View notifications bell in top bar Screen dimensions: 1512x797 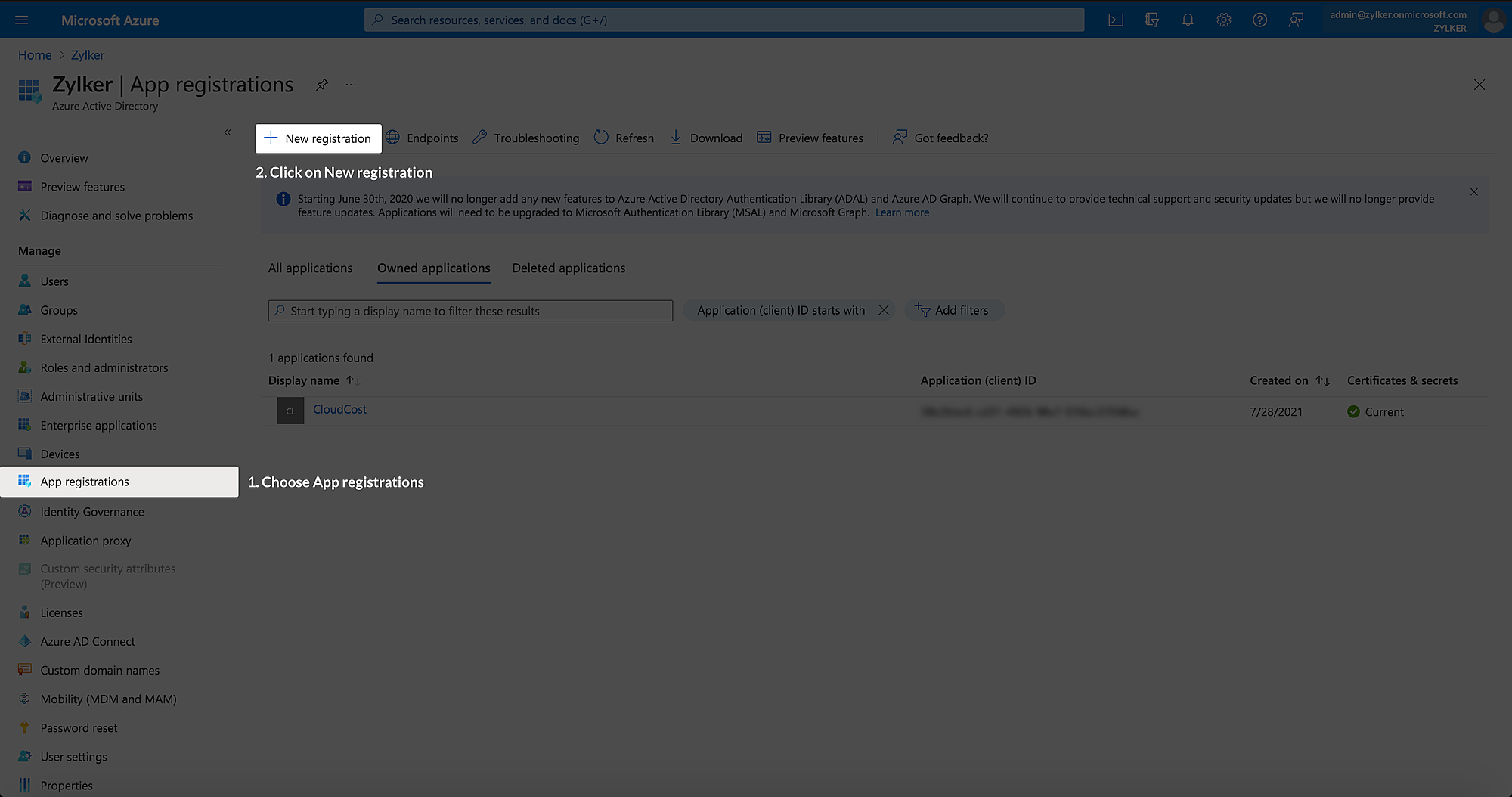click(1188, 20)
